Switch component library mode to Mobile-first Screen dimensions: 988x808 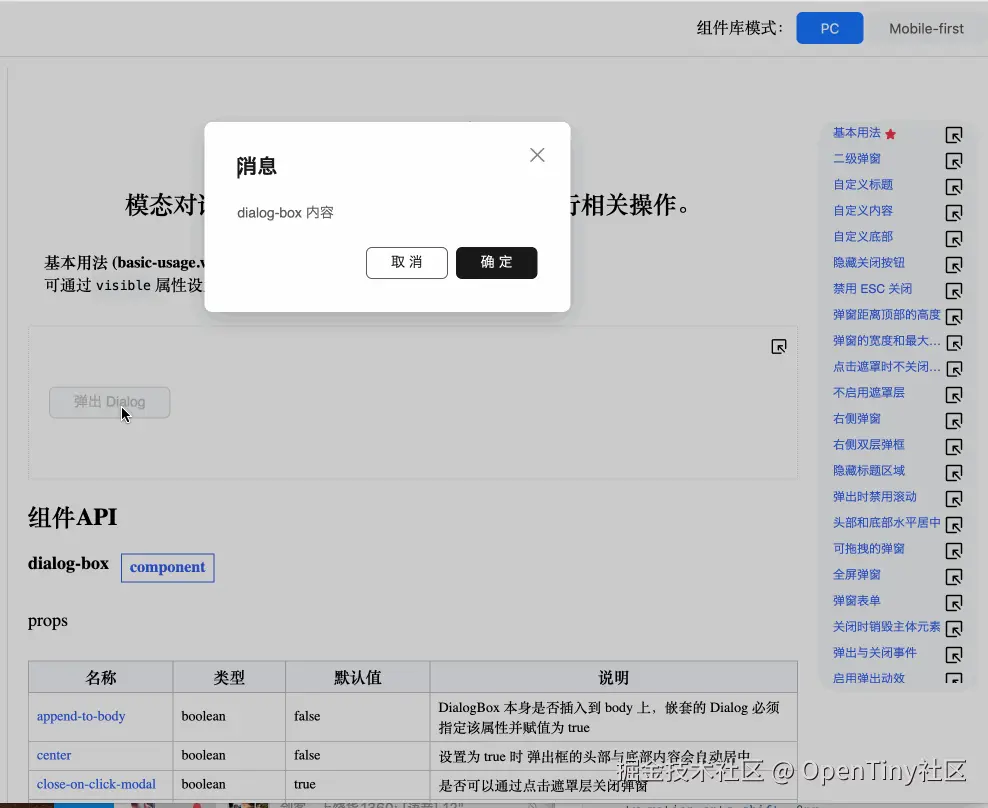coord(926,27)
